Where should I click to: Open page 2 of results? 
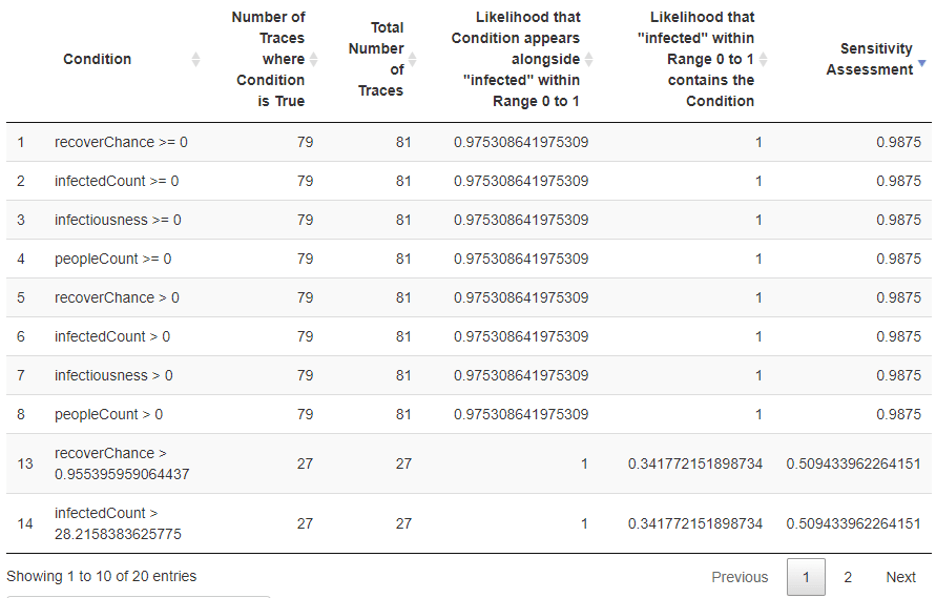click(848, 577)
